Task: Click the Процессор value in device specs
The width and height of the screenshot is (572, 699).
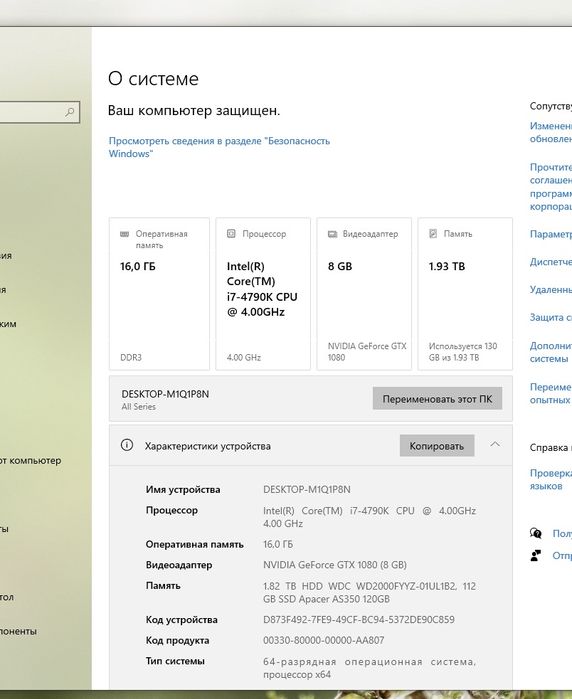Action: 369,517
